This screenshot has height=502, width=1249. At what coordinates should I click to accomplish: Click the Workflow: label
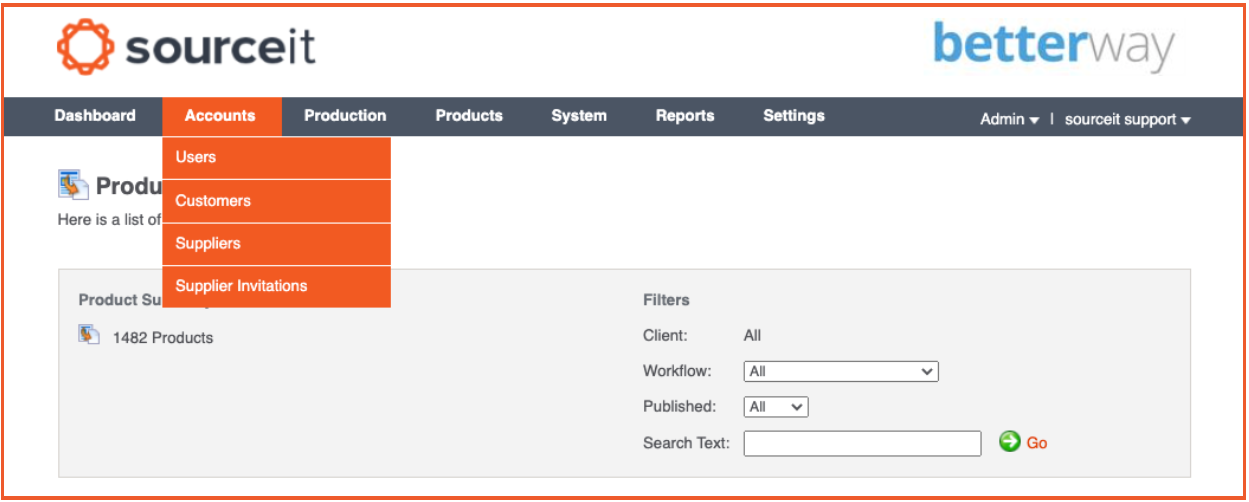click(677, 371)
